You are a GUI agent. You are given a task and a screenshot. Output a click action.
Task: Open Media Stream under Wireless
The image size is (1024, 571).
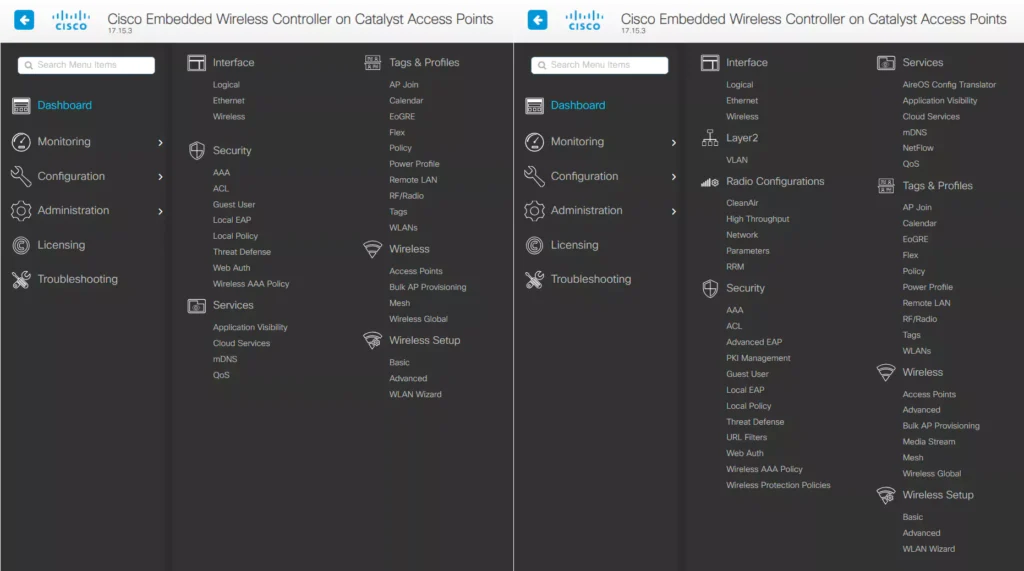click(x=928, y=441)
